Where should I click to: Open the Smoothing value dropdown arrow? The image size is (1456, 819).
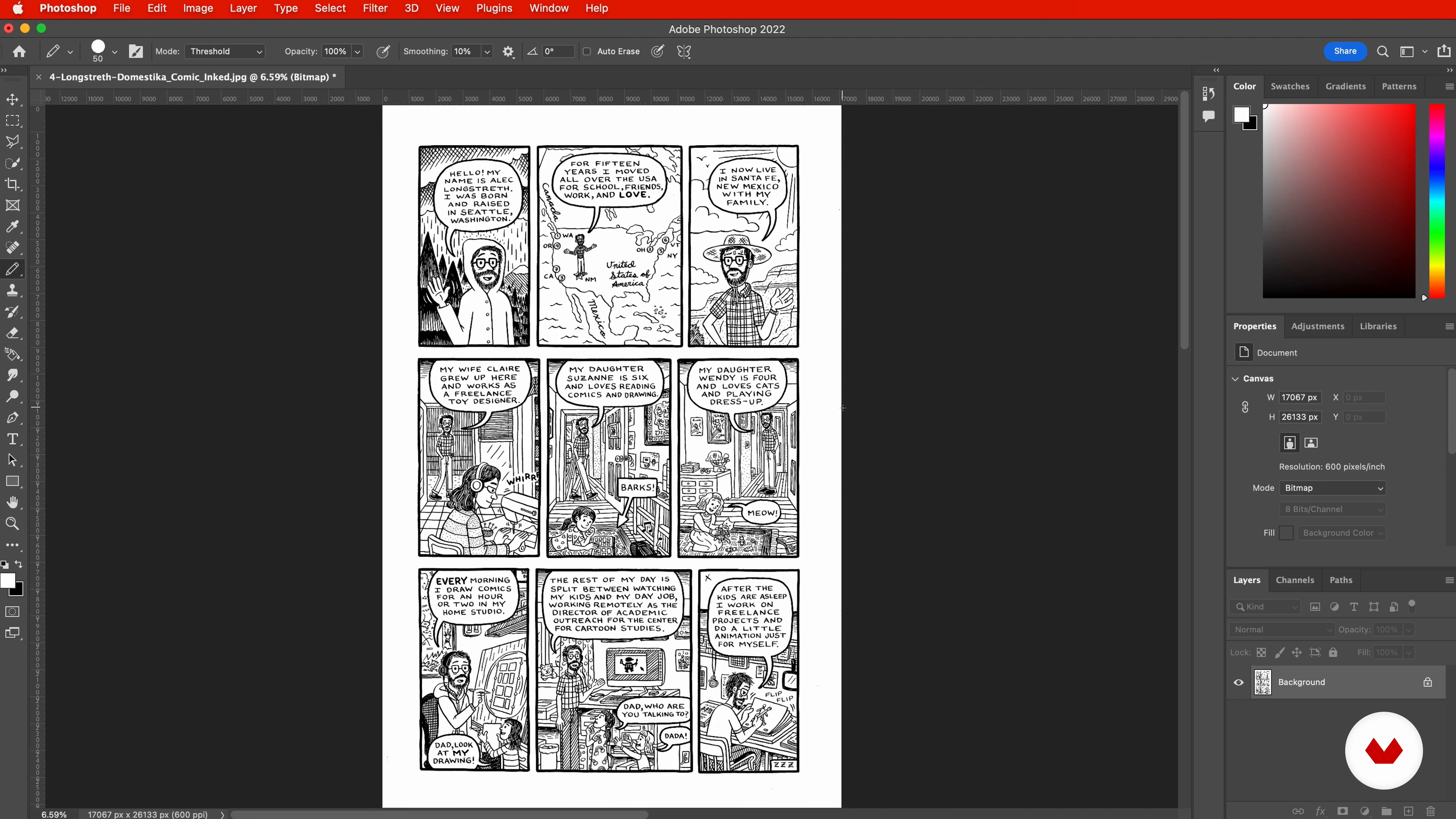[x=486, y=52]
